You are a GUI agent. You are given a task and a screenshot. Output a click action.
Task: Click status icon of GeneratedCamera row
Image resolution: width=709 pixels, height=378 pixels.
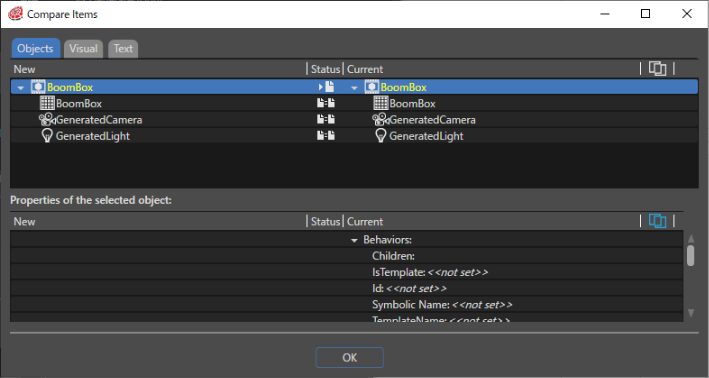(326, 119)
